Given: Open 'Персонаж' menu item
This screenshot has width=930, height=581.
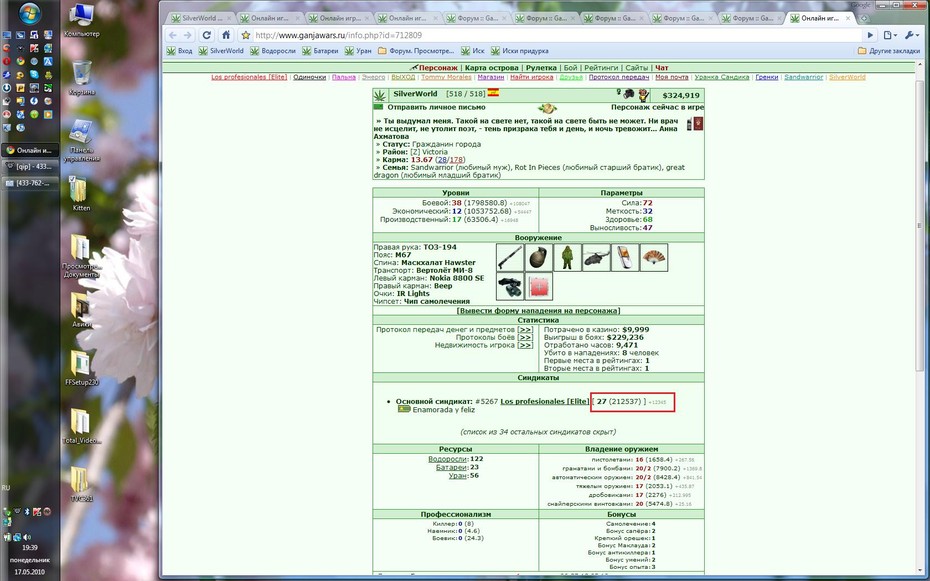Looking at the screenshot, I should pos(438,68).
